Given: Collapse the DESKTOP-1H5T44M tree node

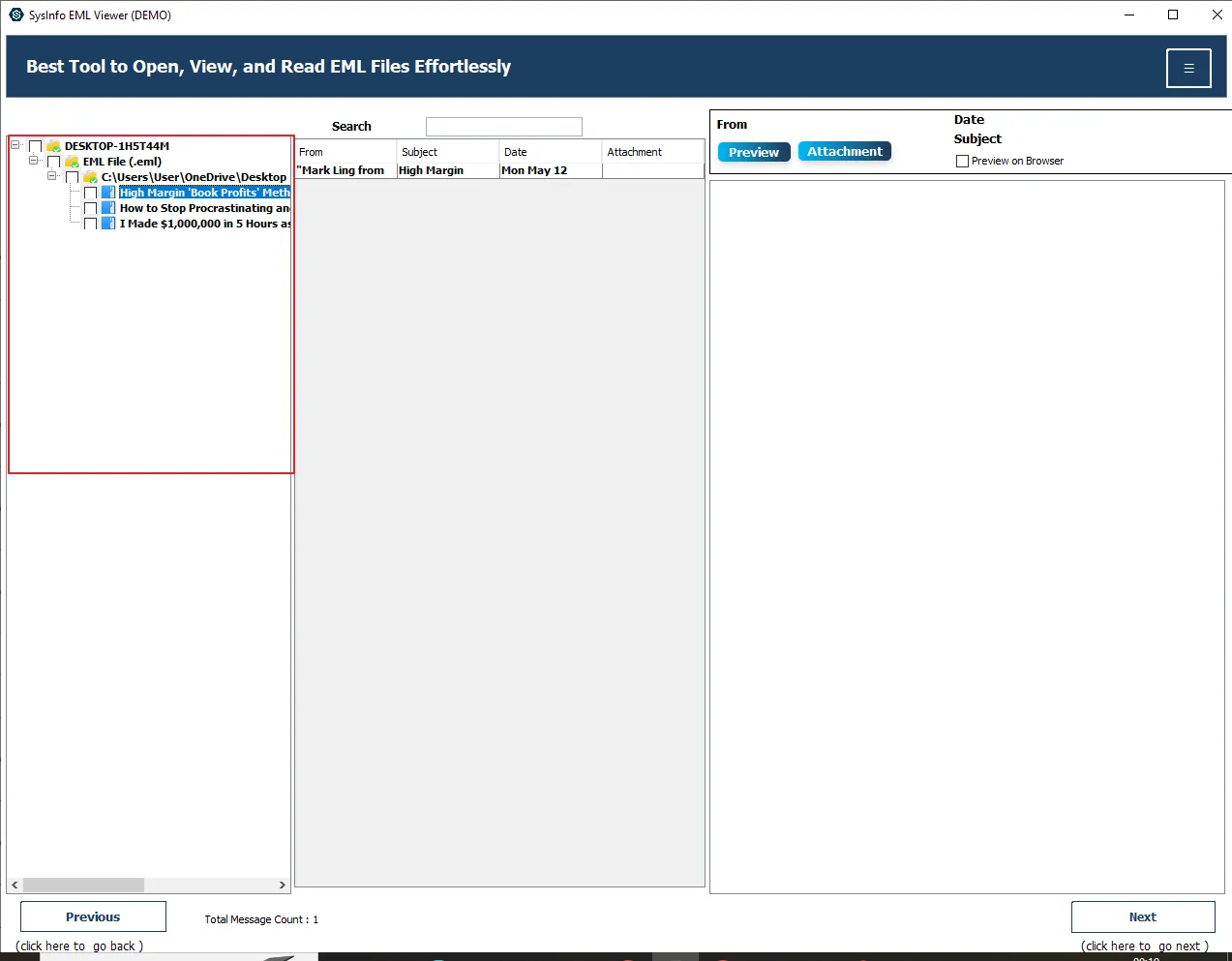Looking at the screenshot, I should tap(14, 143).
